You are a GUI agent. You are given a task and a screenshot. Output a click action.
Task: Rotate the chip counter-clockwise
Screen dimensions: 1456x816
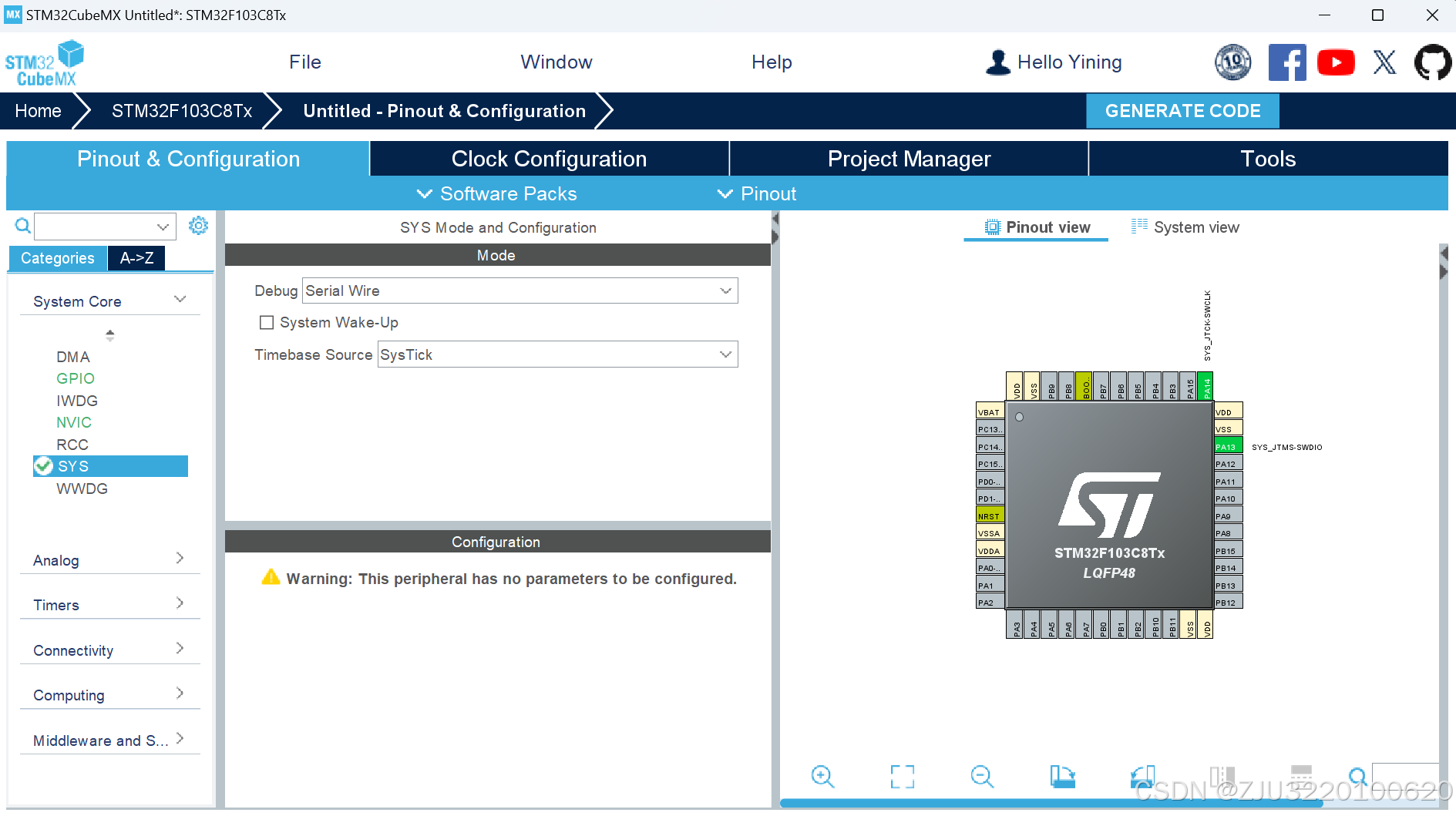pyautogui.click(x=1142, y=776)
